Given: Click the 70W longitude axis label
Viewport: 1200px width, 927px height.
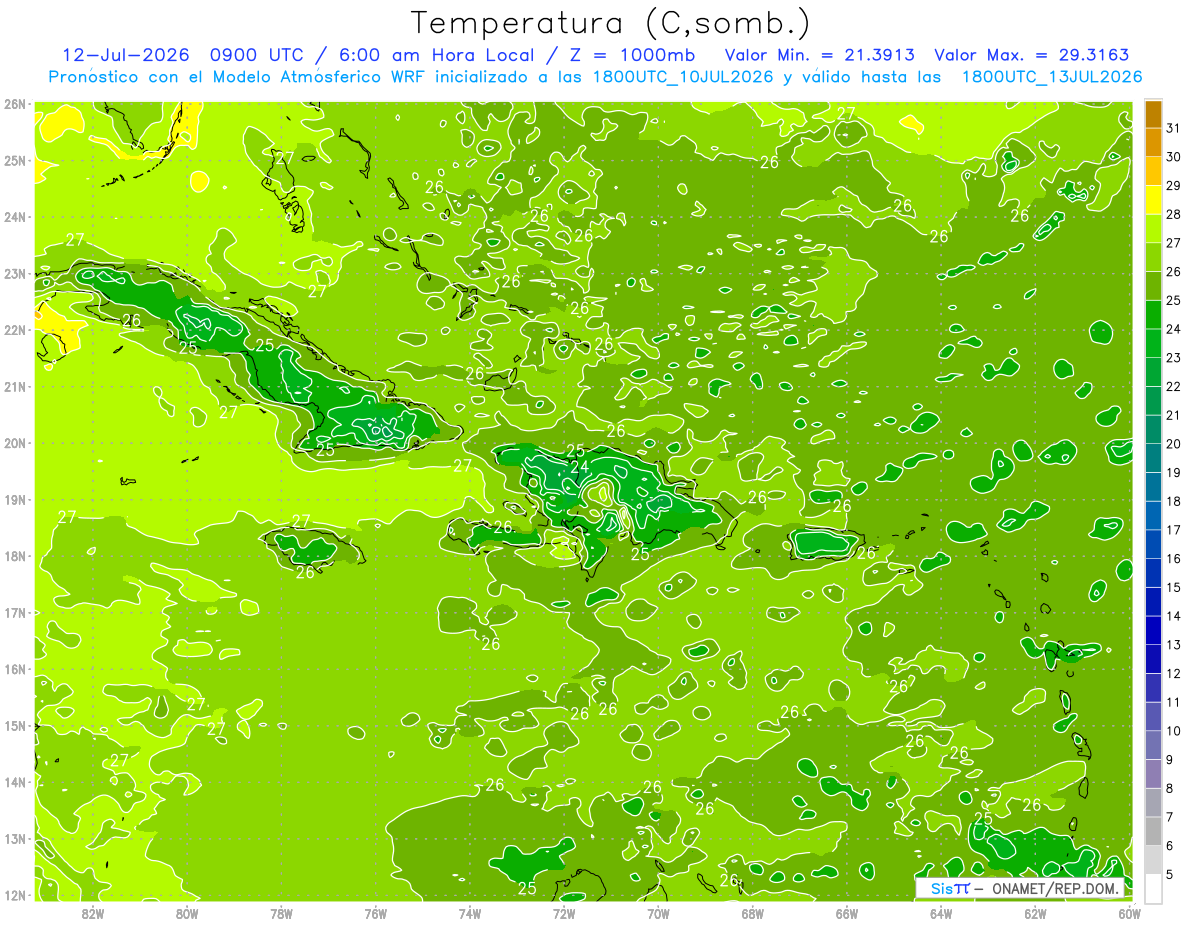Looking at the screenshot, I should pyautogui.click(x=658, y=913).
